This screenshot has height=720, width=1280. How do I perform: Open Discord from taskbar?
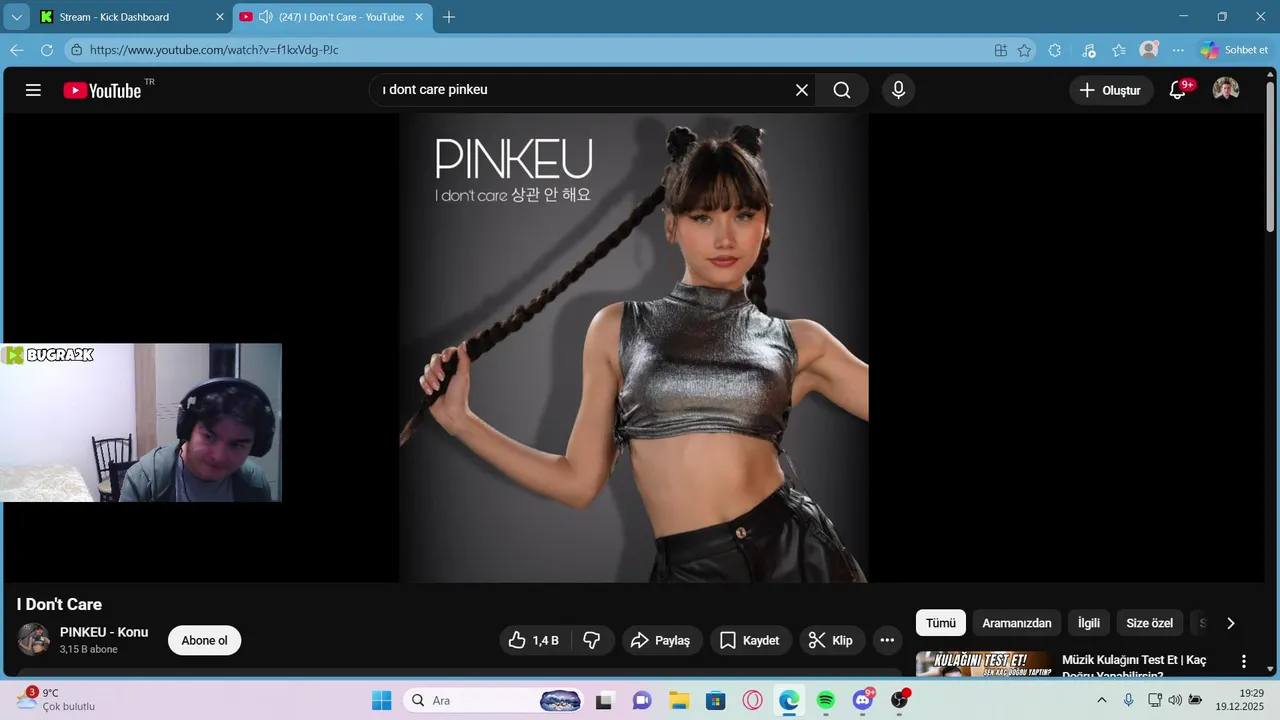coord(863,700)
